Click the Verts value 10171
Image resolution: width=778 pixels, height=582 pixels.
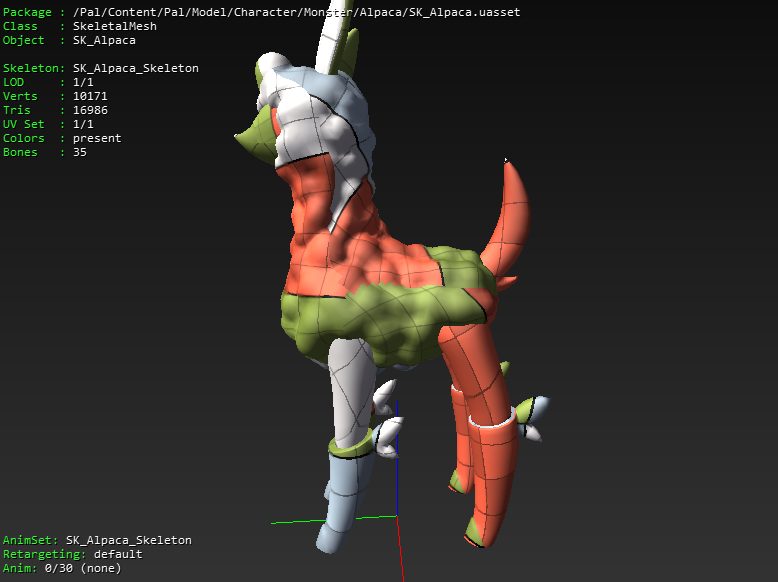click(90, 96)
